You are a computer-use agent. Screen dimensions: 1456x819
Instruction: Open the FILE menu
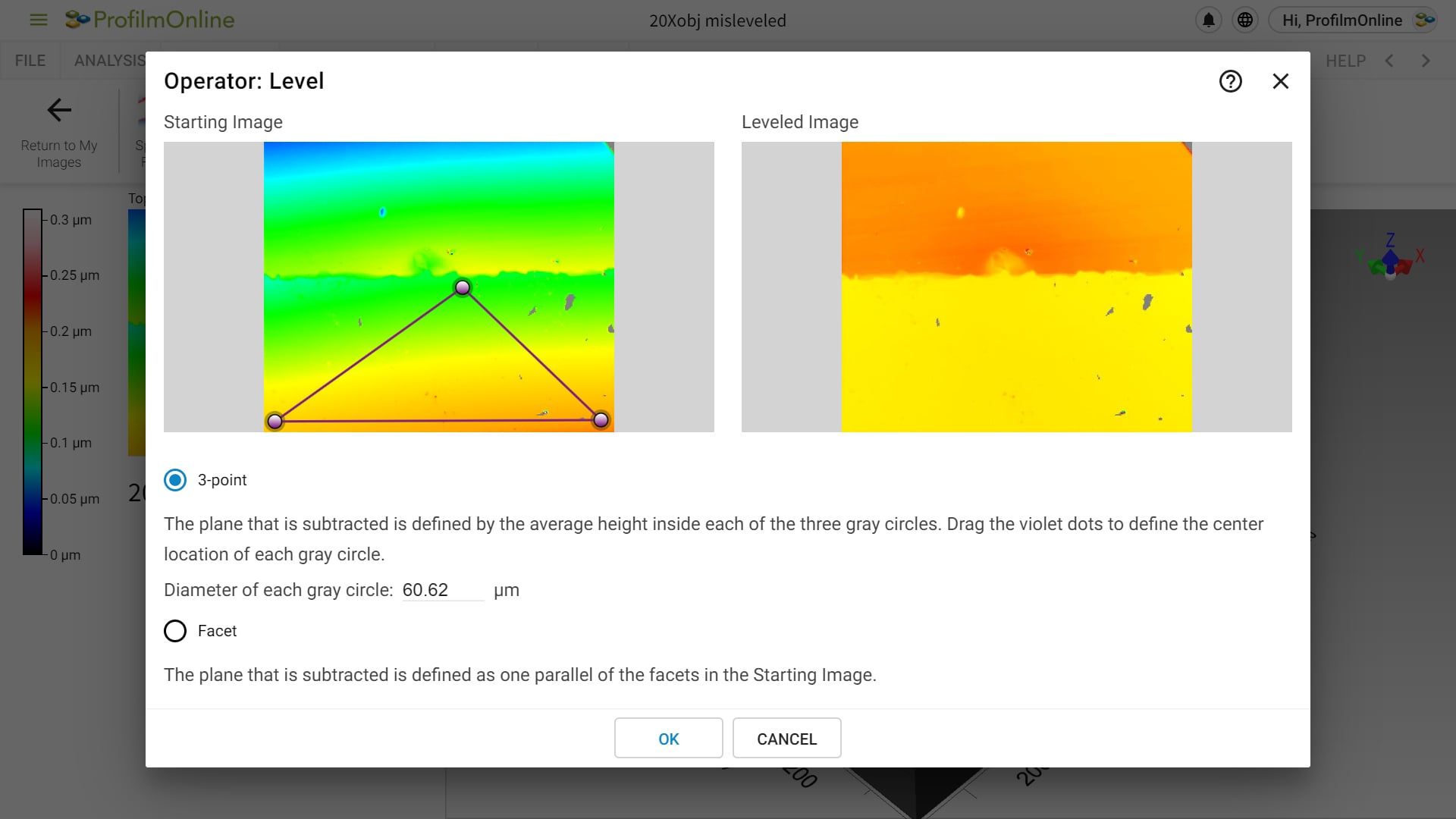[x=30, y=60]
